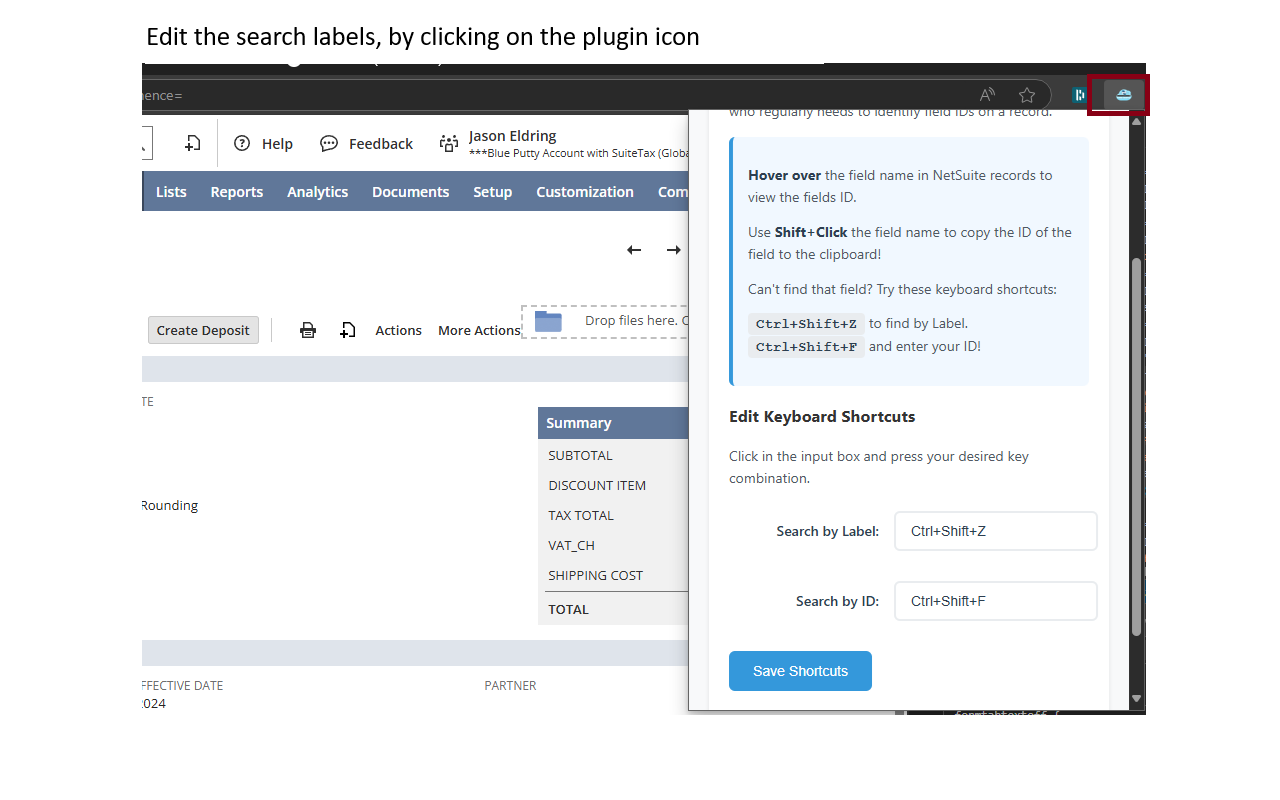Click the Jason Eldring account name
Screen dimensions: 1280x800
[x=512, y=136]
